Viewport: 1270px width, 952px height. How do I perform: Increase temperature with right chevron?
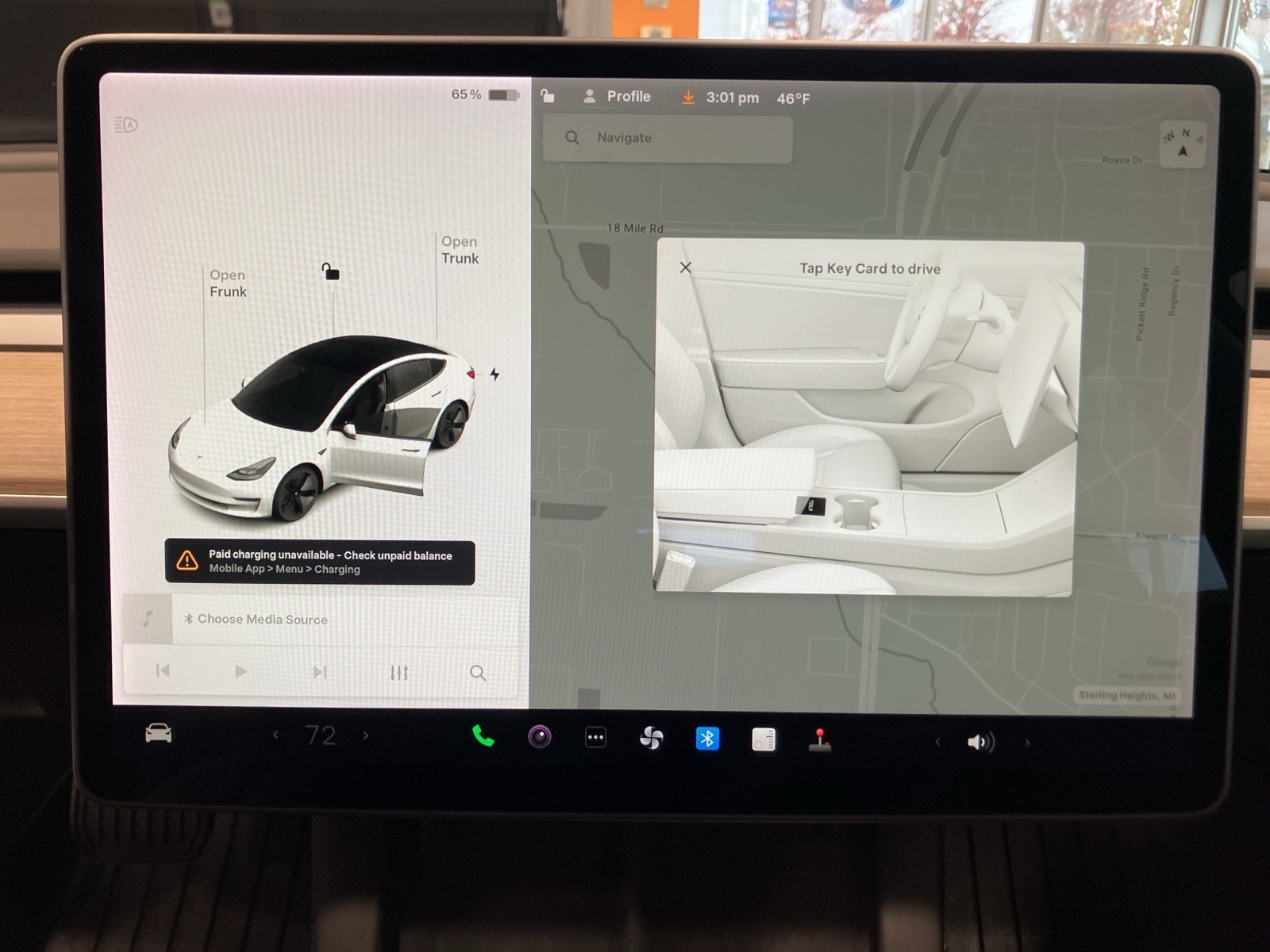[366, 735]
